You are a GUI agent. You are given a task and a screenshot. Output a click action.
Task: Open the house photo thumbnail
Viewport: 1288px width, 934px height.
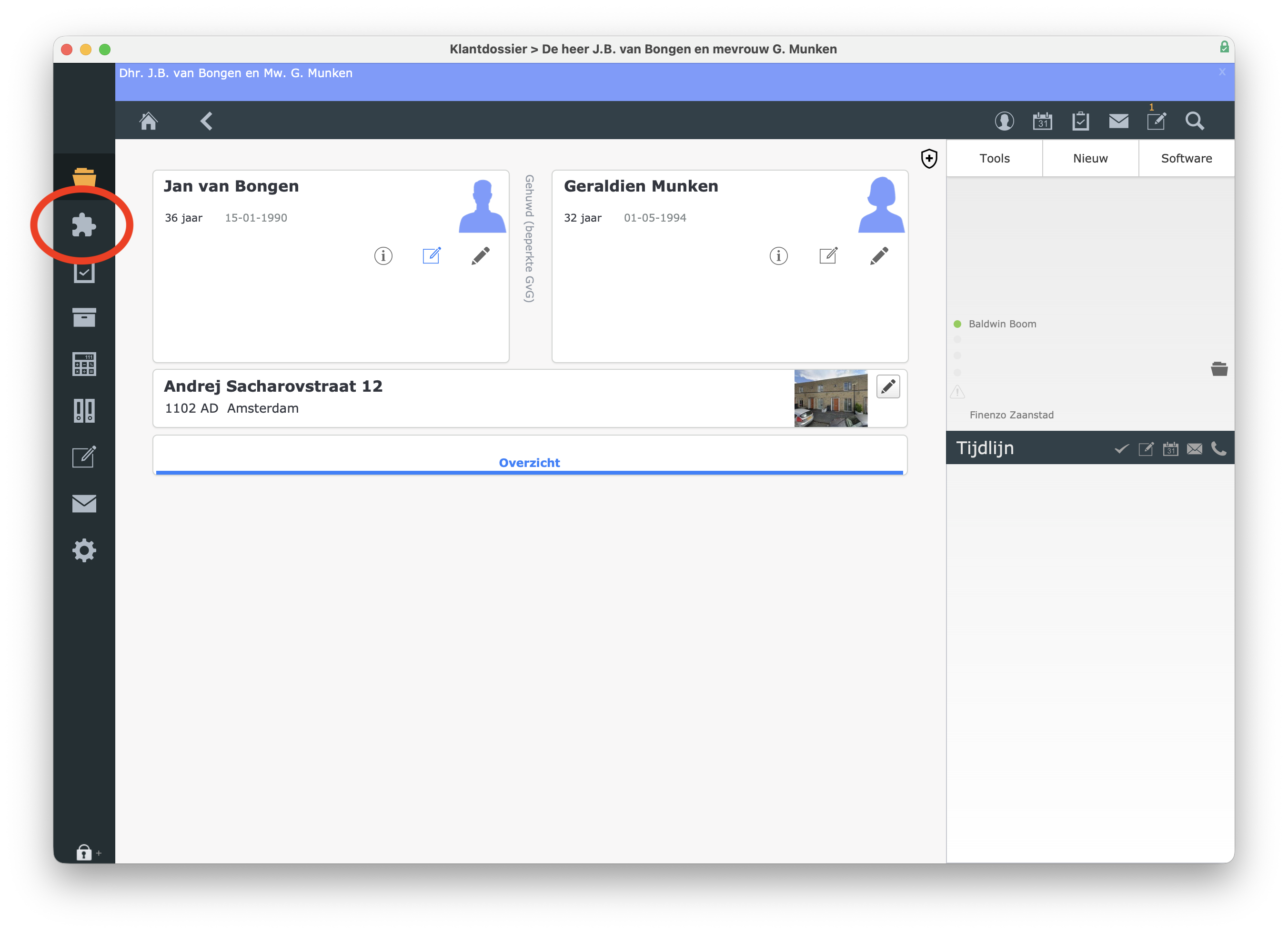831,398
